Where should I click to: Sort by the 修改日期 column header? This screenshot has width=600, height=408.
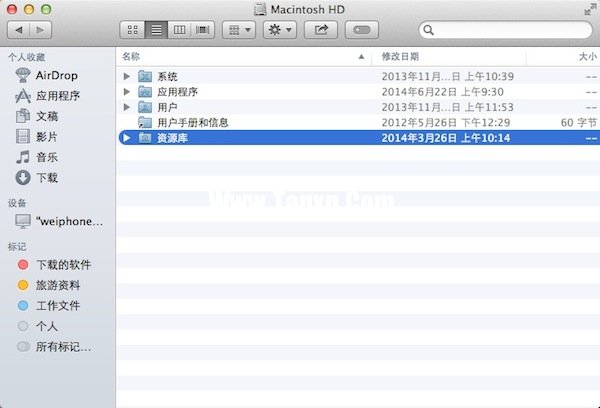pos(449,57)
